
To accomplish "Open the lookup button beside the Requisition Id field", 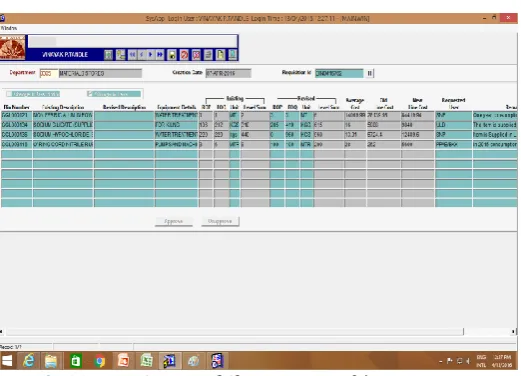I will point(370,73).
